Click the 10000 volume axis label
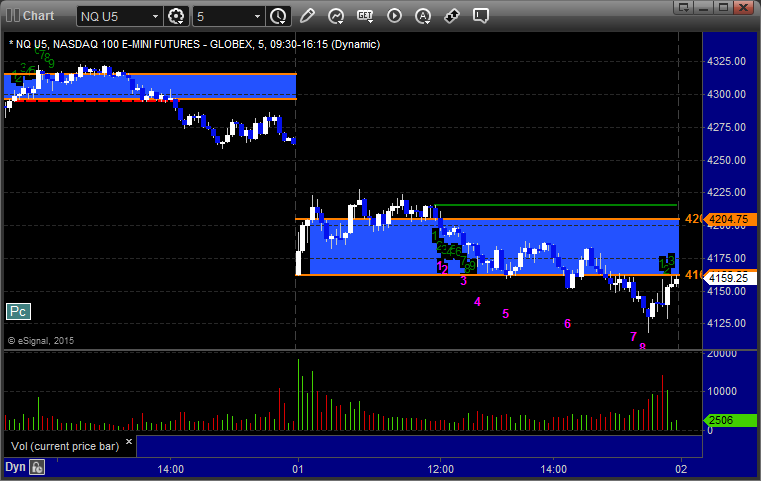The image size is (761, 481). click(722, 391)
